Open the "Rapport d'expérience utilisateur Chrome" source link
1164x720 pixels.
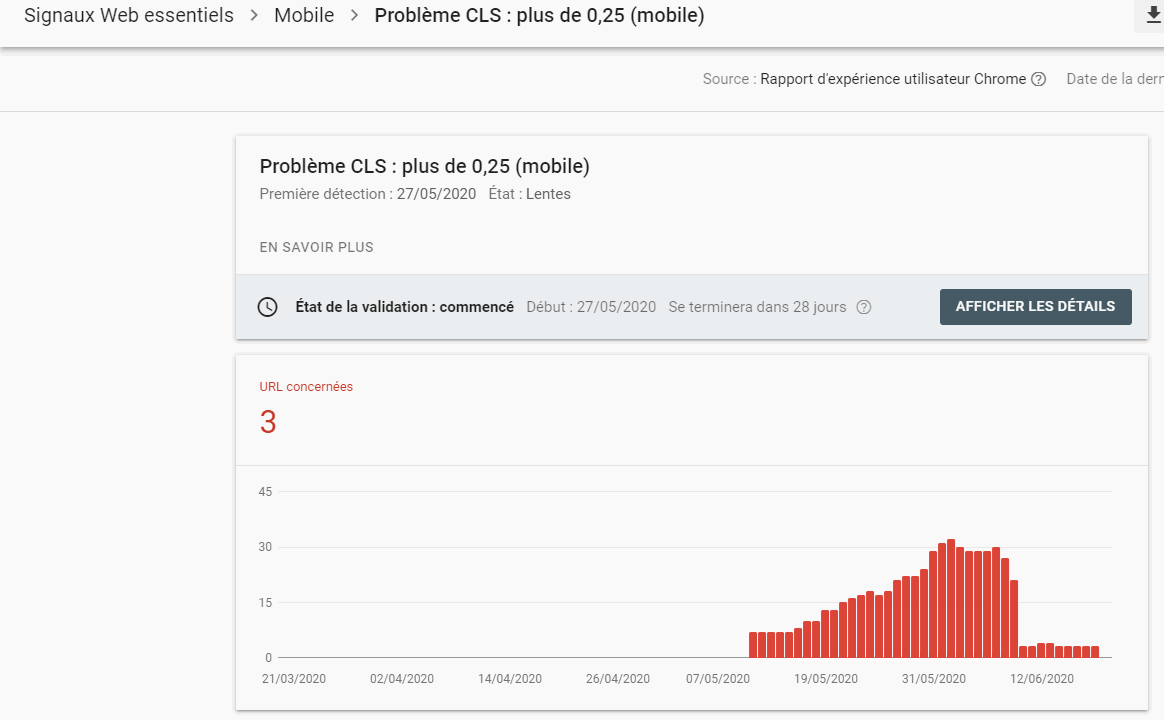click(894, 79)
